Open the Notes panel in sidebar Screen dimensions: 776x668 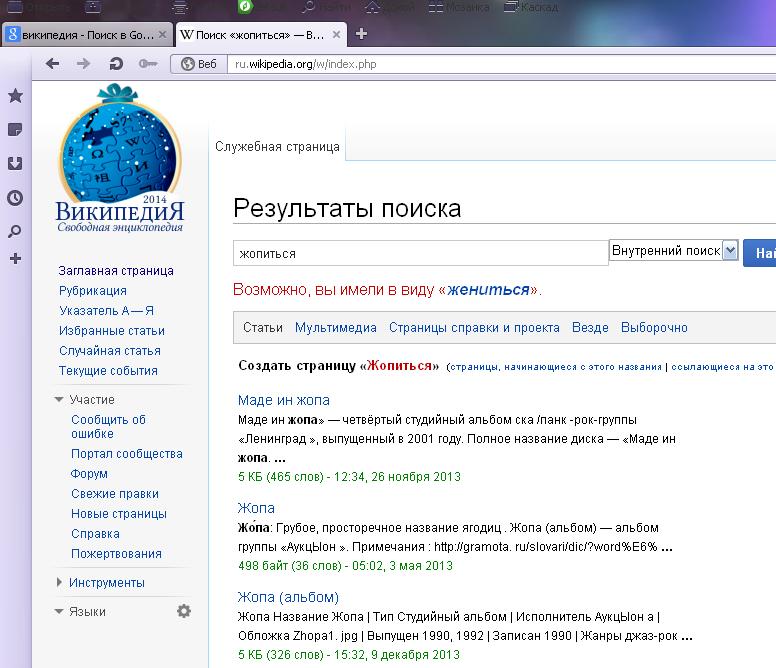(15, 130)
